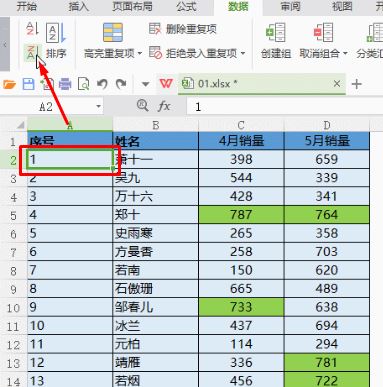Open the custom 排序 sort button
Screen dimensions: 383x387
[56, 39]
